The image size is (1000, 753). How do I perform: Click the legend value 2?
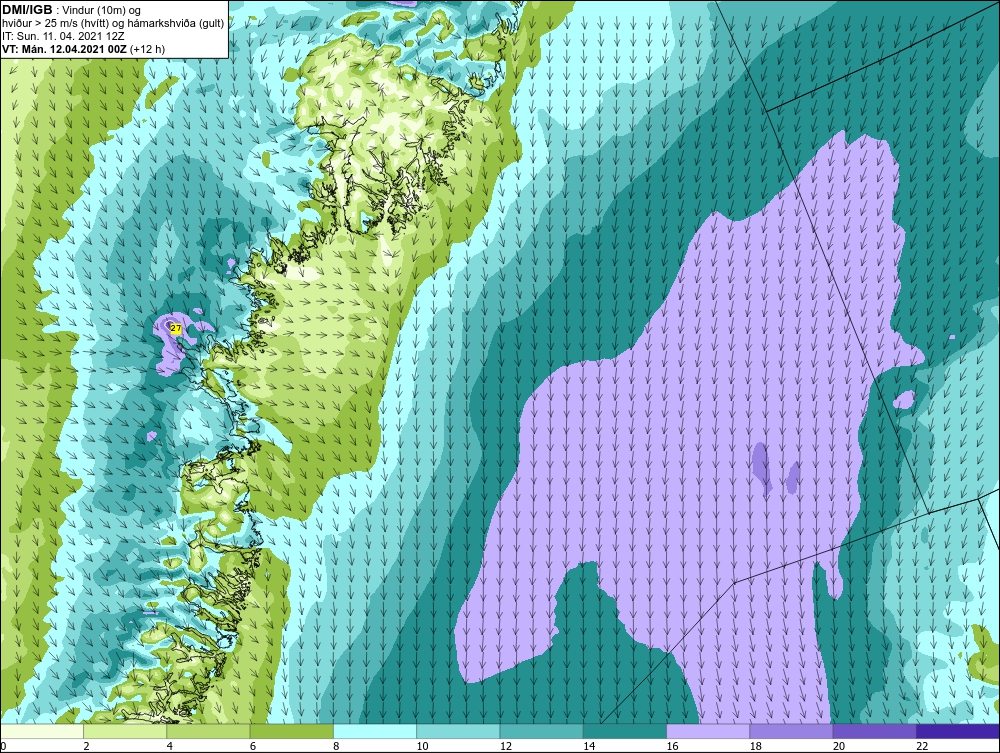pyautogui.click(x=86, y=747)
